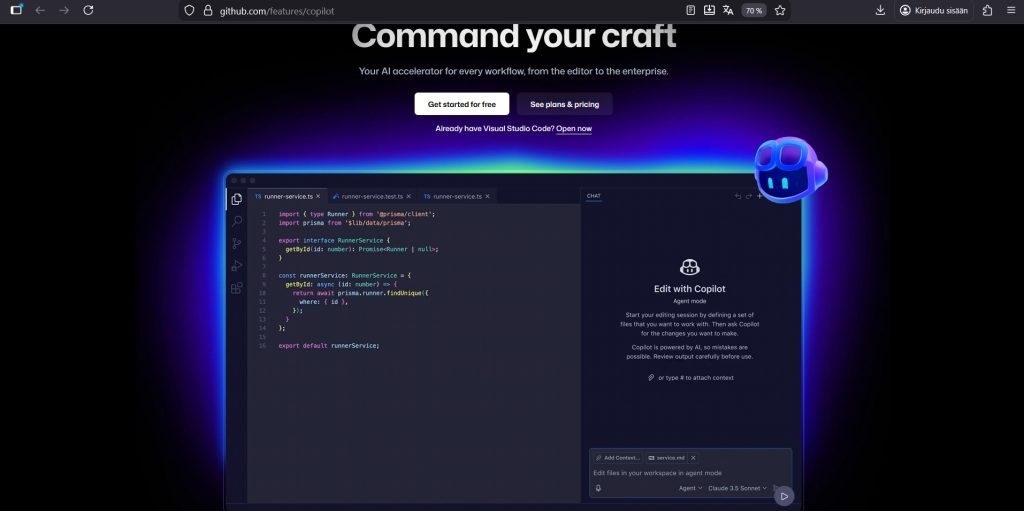Go back with the browser back arrow

(40, 10)
